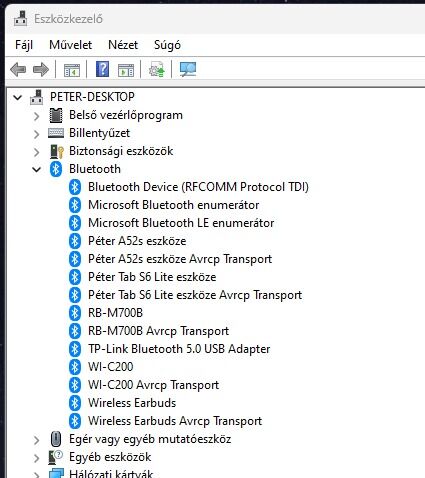
Task: Select TP-Link Bluetooth 5.0 USB Adapter device
Action: (x=179, y=349)
